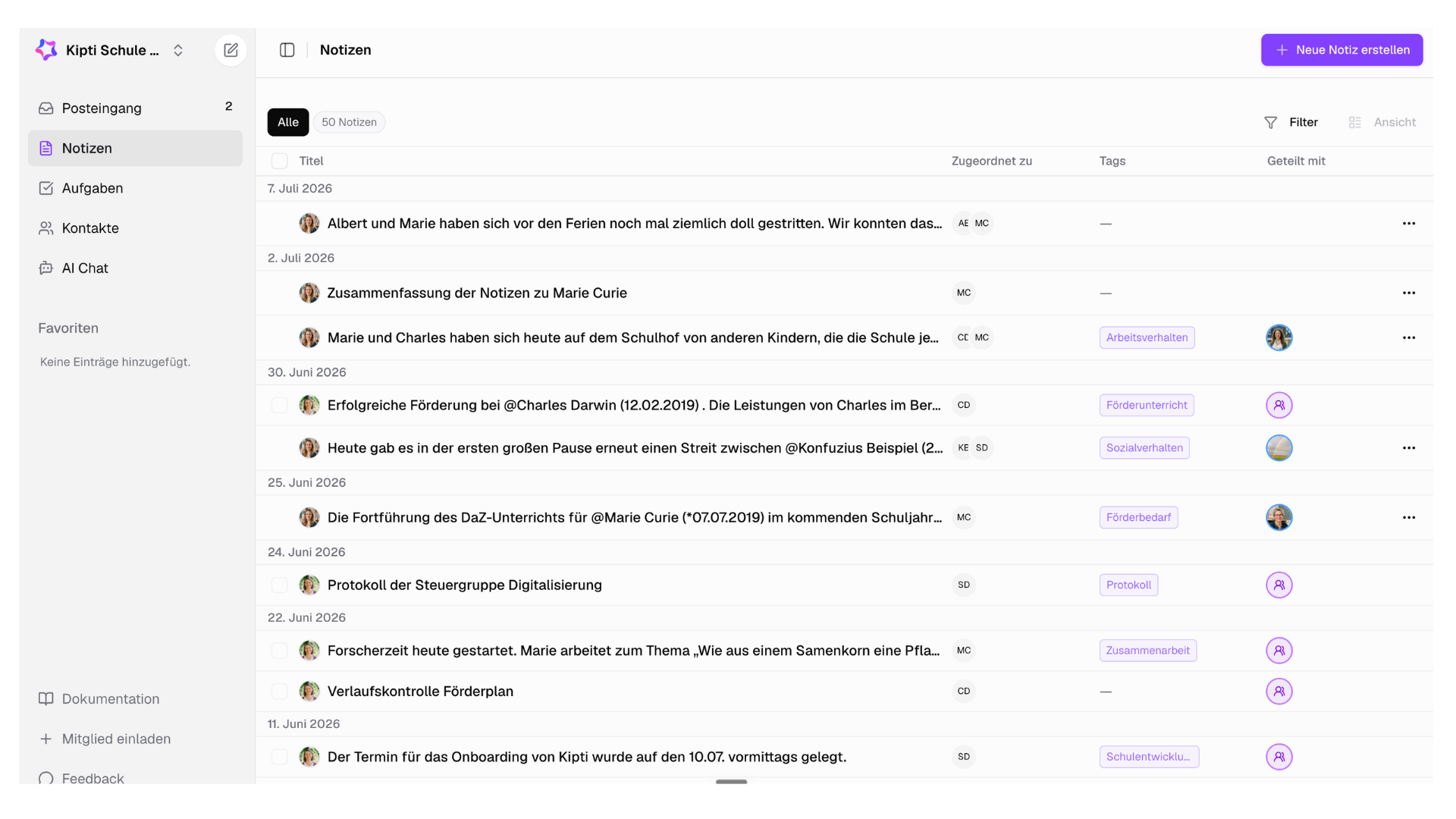This screenshot has width=1456, height=819.
Task: Click the Dokumentation book icon
Action: 46,699
